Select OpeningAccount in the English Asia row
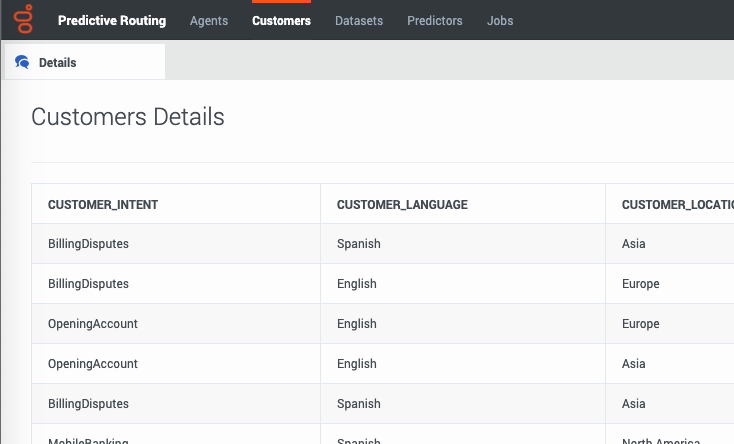 pos(93,364)
